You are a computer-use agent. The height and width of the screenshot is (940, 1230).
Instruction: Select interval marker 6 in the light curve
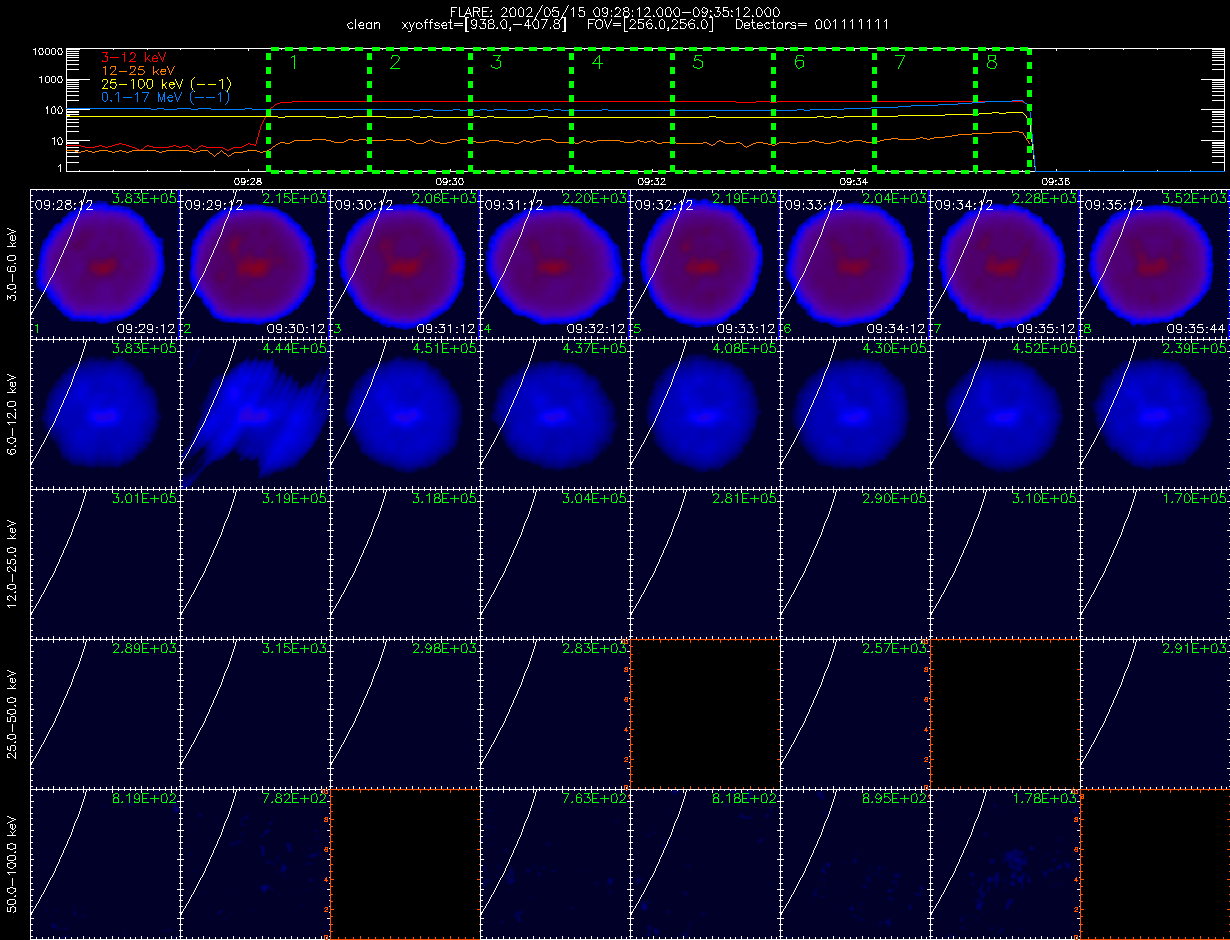click(x=799, y=63)
